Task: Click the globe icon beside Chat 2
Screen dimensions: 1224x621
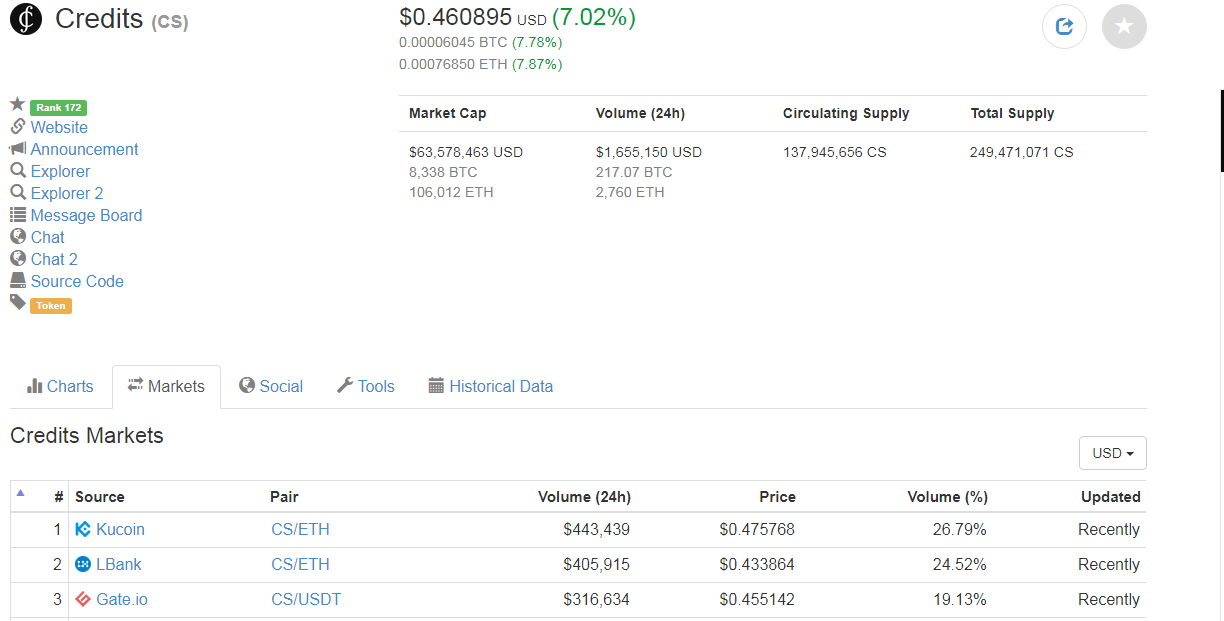Action: click(17, 259)
